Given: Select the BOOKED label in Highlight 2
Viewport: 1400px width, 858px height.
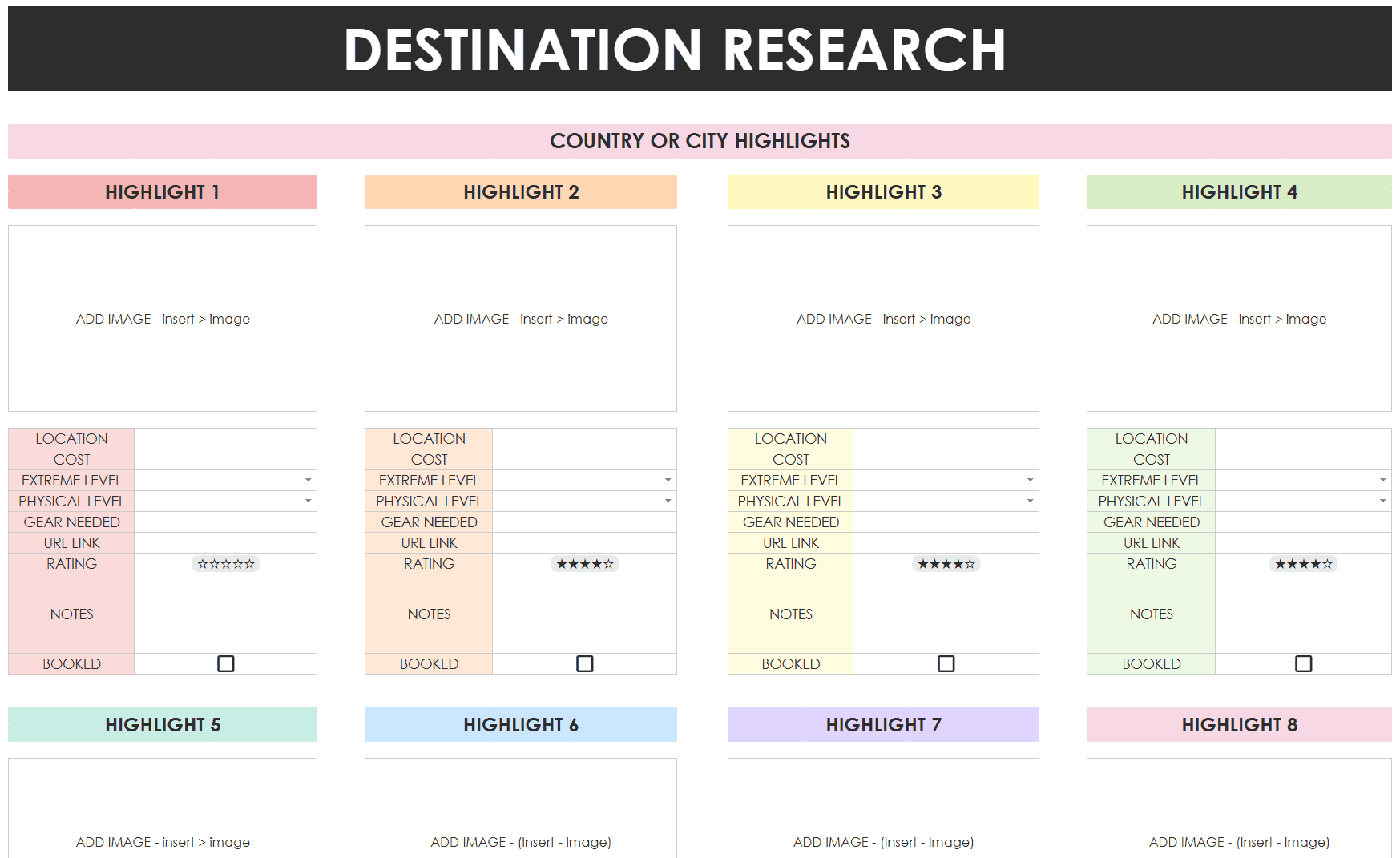Looking at the screenshot, I should coord(429,663).
